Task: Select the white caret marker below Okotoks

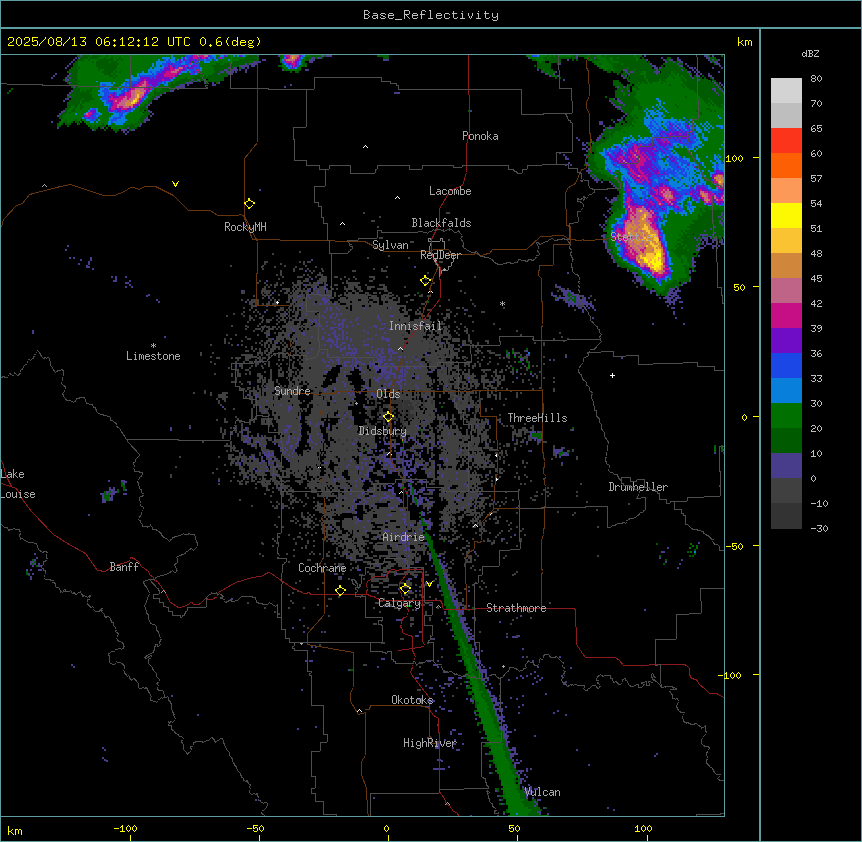Action: 360,711
